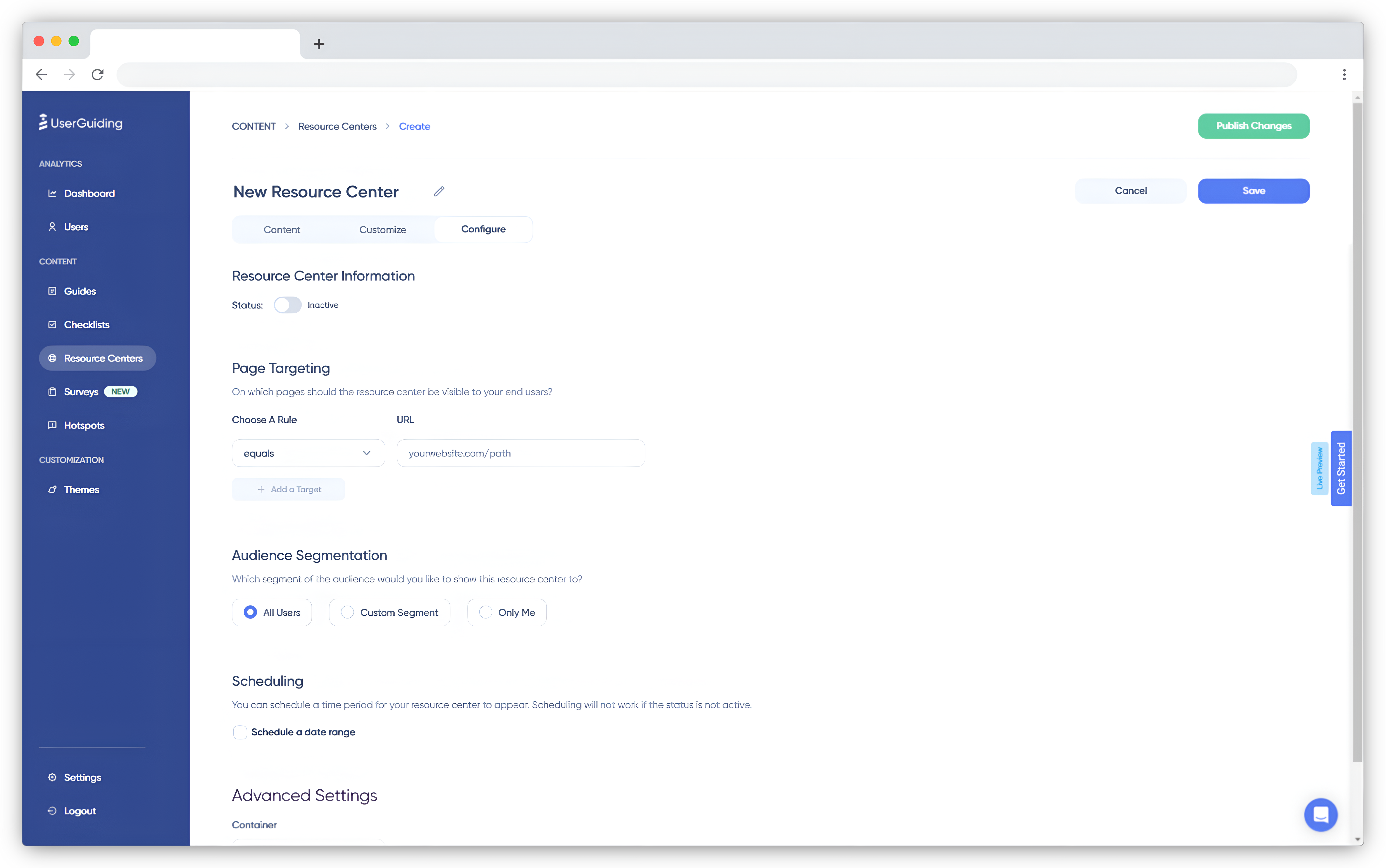Image resolution: width=1386 pixels, height=868 pixels.
Task: Enable Schedule a date range
Action: coord(240,732)
